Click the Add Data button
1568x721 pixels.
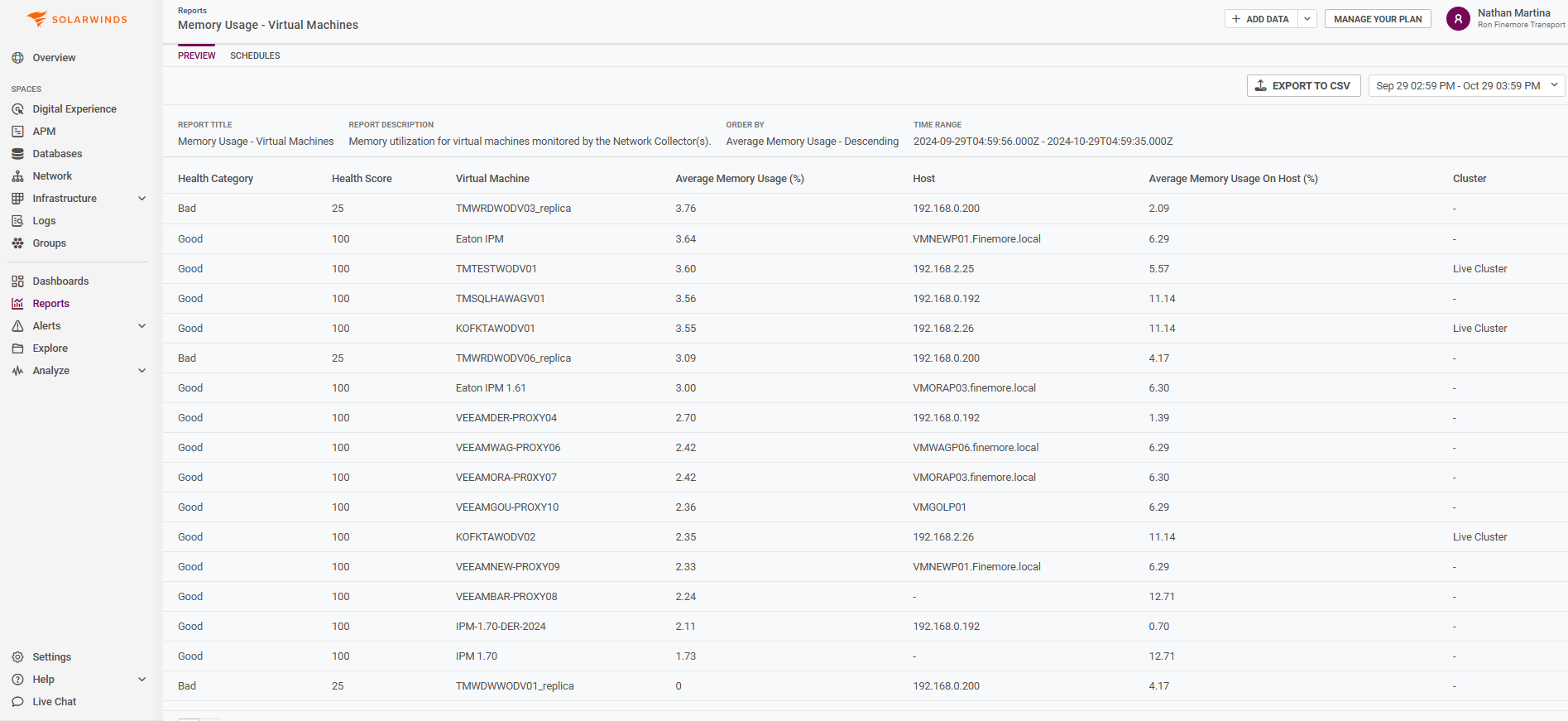coord(1261,19)
